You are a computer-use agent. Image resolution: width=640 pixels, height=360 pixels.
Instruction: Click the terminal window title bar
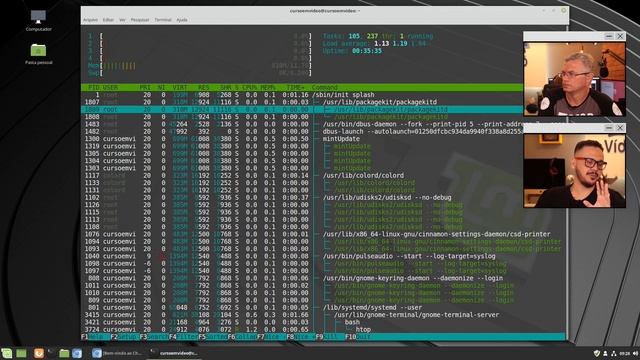click(324, 11)
